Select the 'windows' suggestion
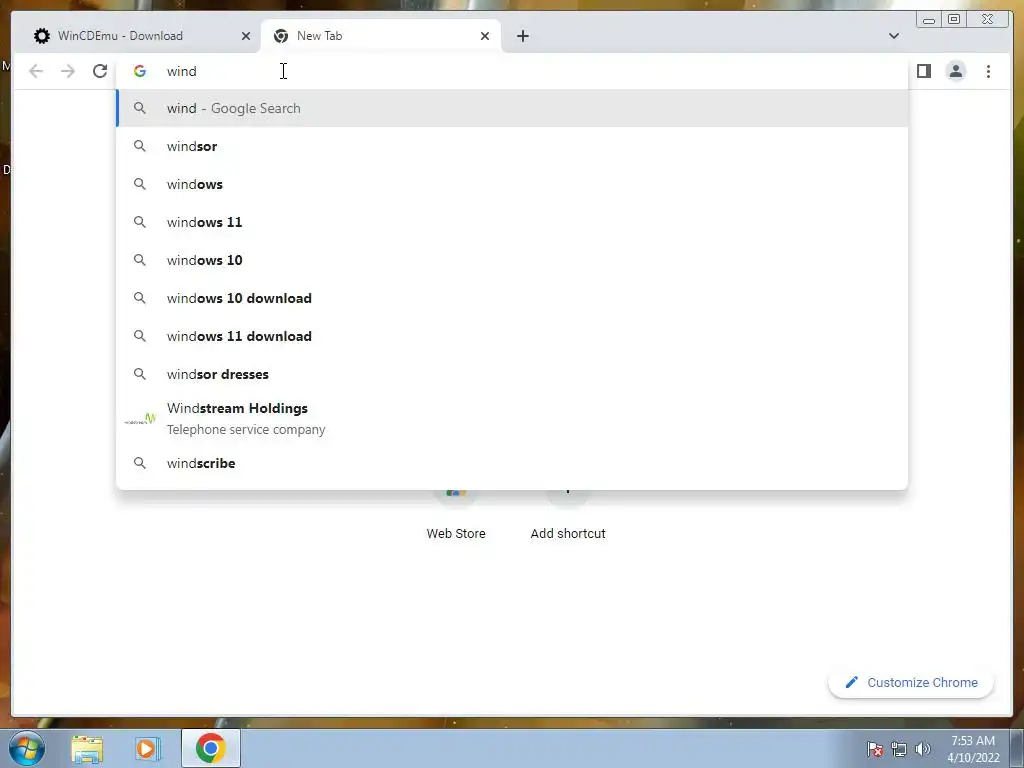 pos(512,184)
